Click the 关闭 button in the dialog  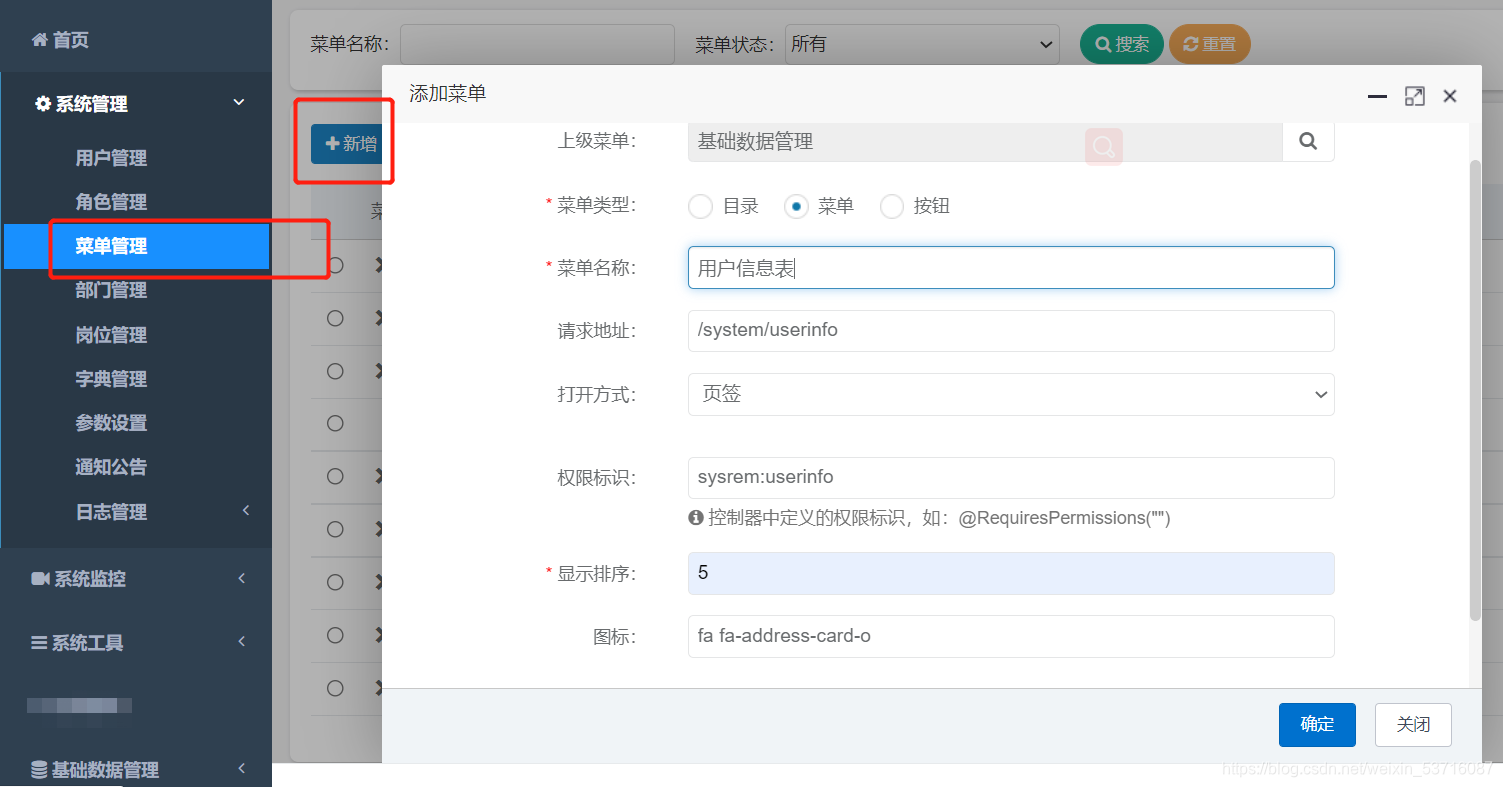pyautogui.click(x=1413, y=725)
